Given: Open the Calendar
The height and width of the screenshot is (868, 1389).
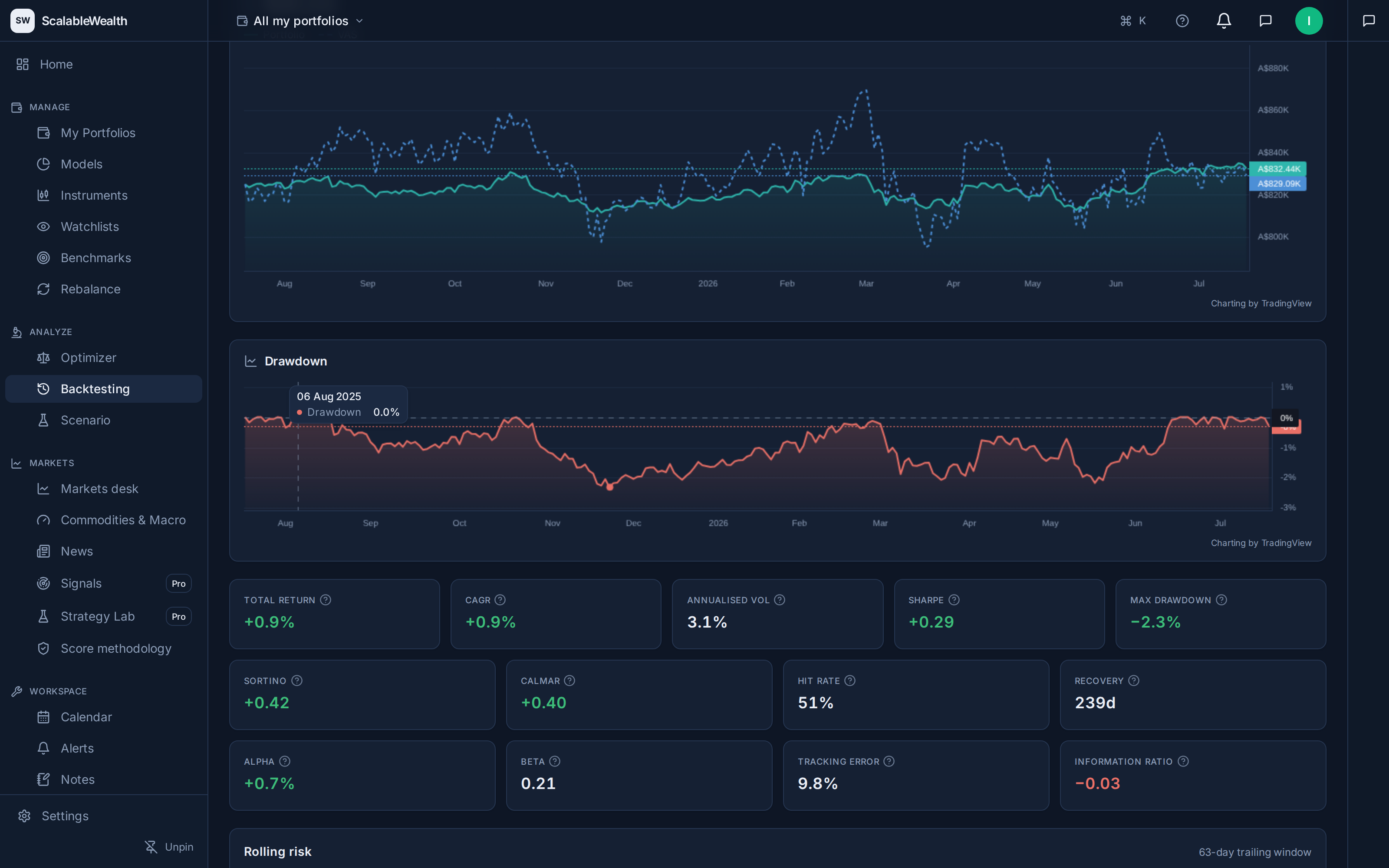Looking at the screenshot, I should [103, 717].
